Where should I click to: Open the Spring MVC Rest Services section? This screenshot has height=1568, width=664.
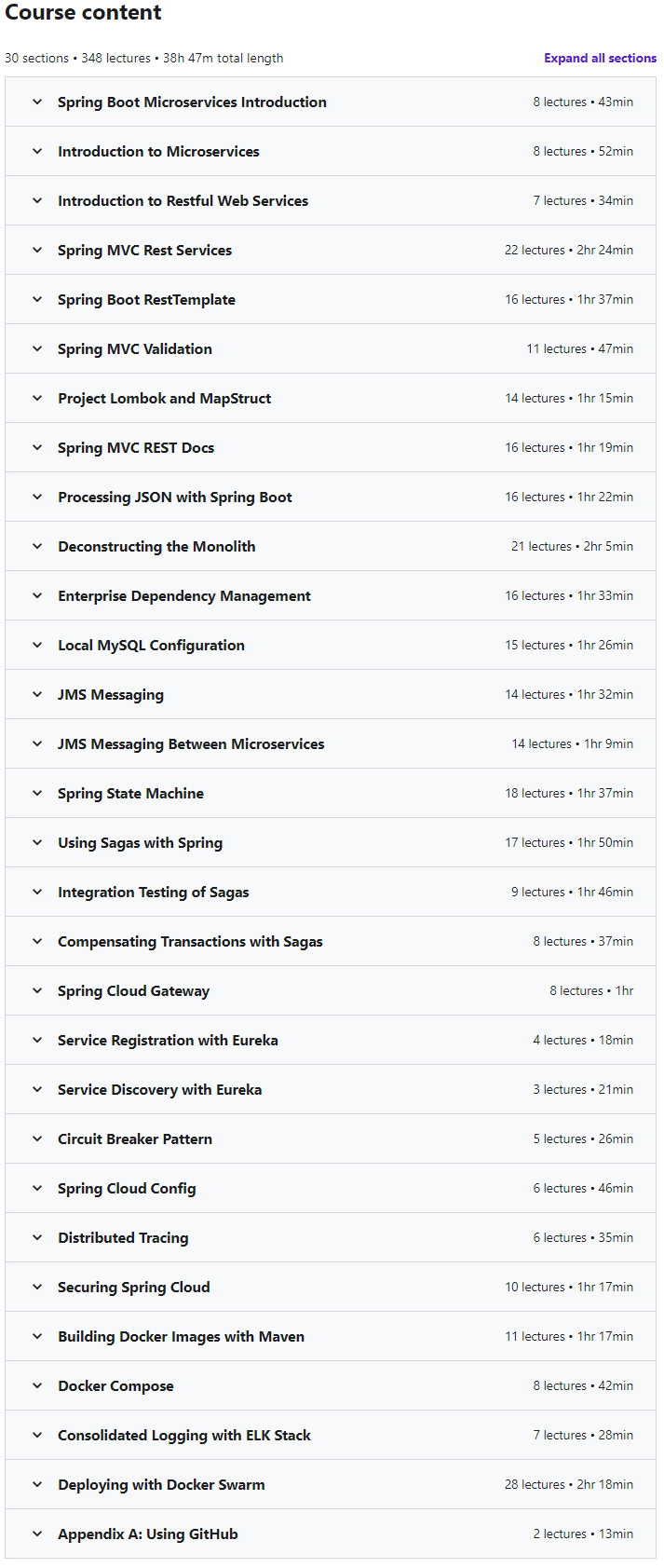(331, 250)
